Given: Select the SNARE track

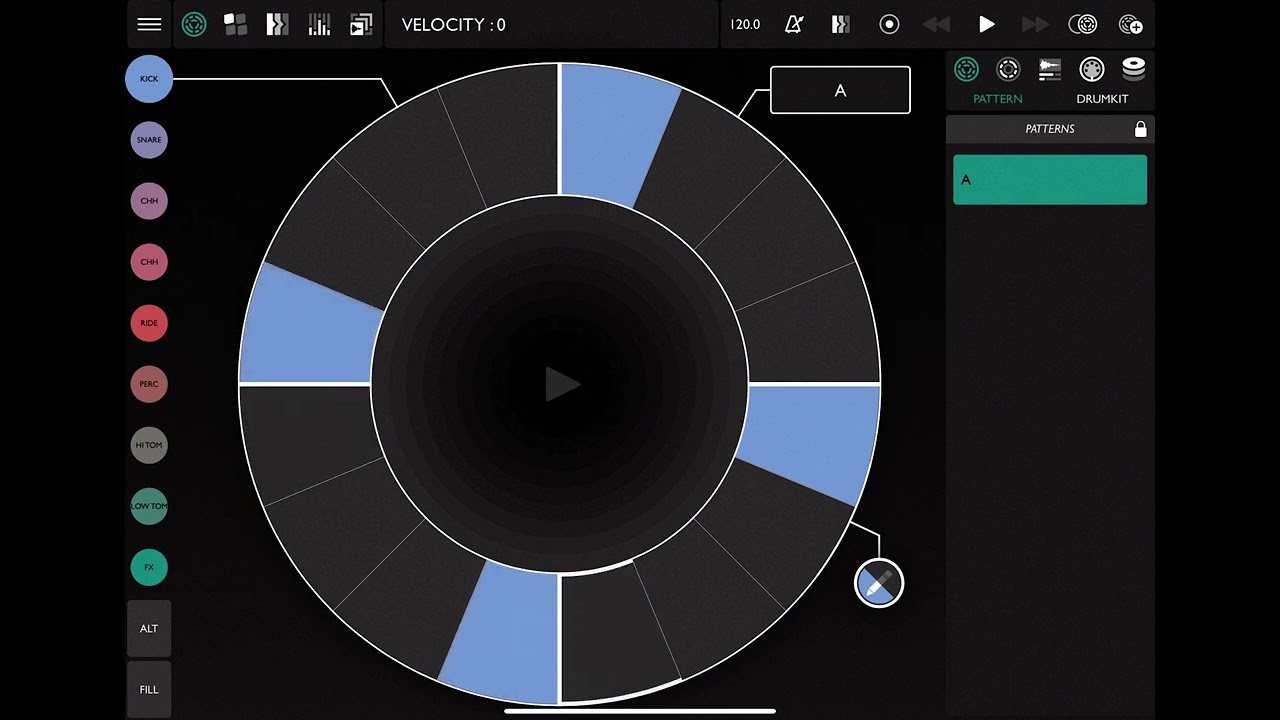Looking at the screenshot, I should [149, 140].
